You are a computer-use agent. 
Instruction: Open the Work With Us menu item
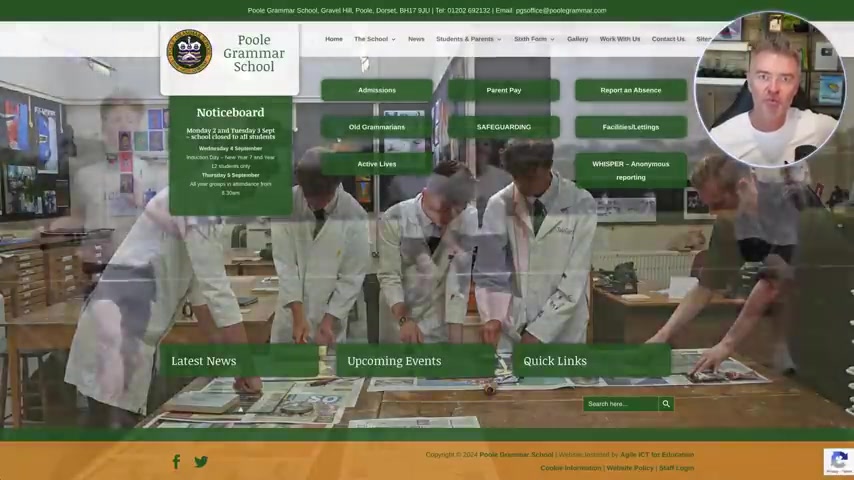[620, 39]
